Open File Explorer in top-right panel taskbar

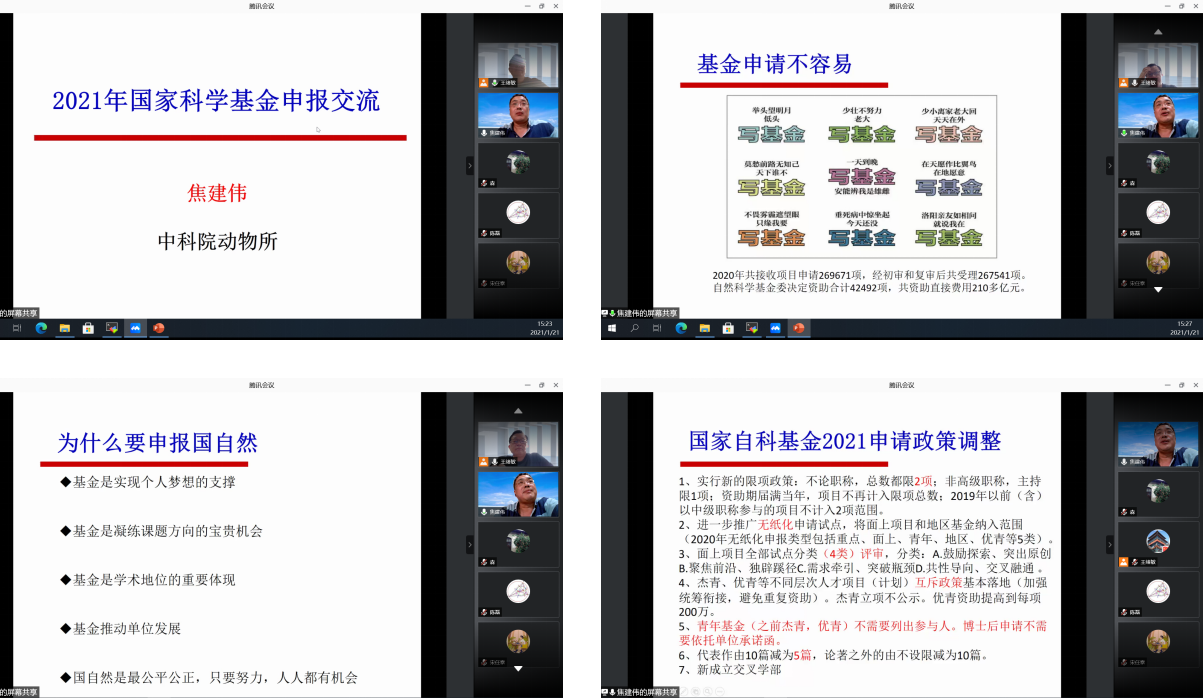[705, 328]
